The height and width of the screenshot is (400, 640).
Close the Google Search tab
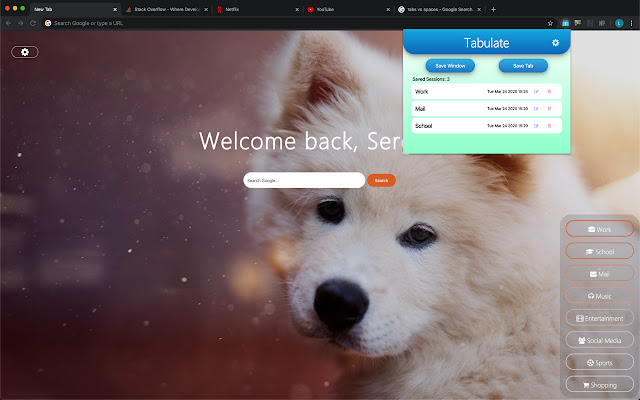(x=479, y=9)
